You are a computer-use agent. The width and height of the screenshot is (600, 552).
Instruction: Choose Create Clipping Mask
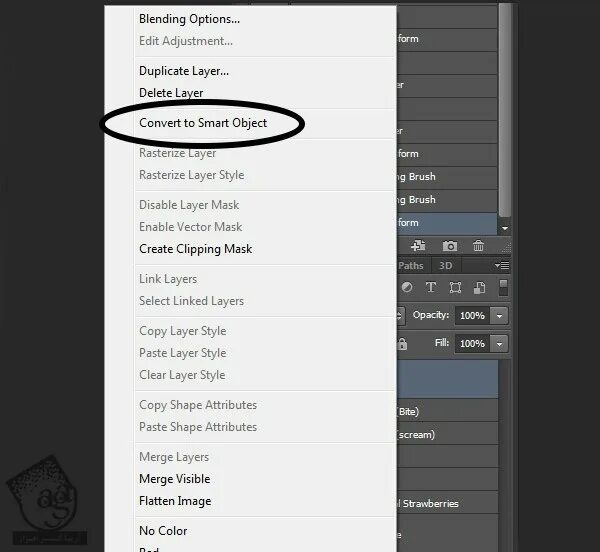point(196,249)
